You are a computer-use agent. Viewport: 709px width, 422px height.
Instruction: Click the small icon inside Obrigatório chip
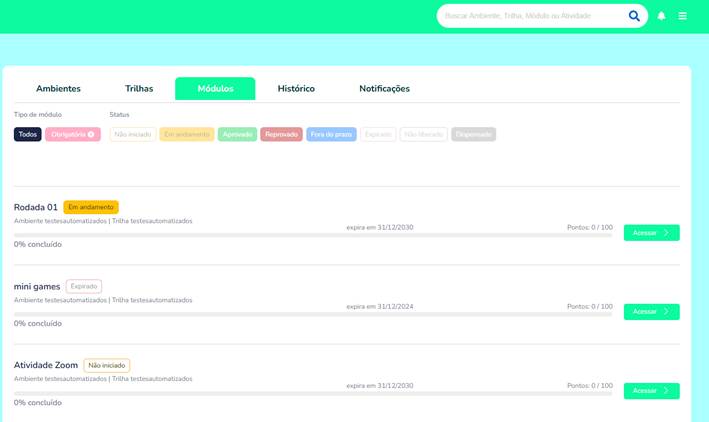pos(91,134)
